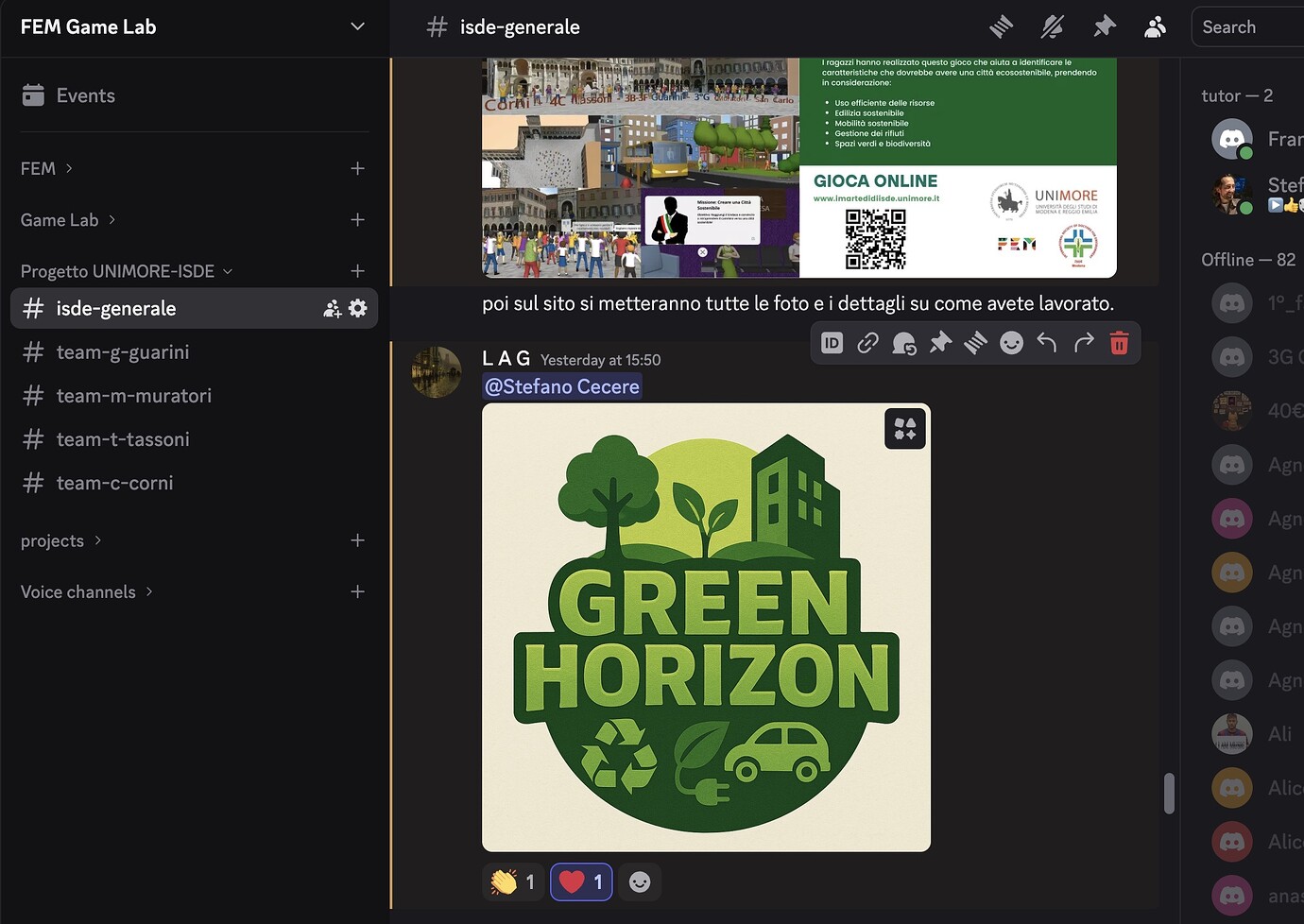Create a thread from the LAG message
The height and width of the screenshot is (924, 1304).
coord(975,343)
